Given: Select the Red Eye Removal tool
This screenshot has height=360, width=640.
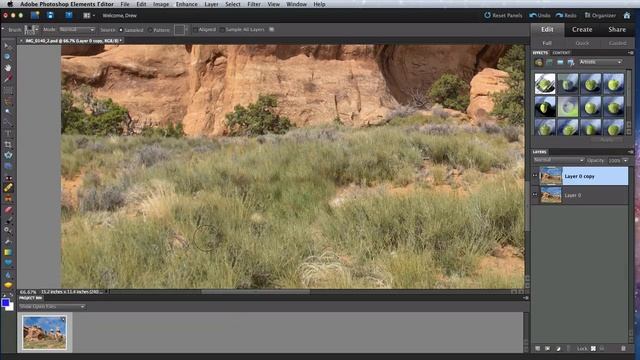Looking at the screenshot, I should coord(8,178).
